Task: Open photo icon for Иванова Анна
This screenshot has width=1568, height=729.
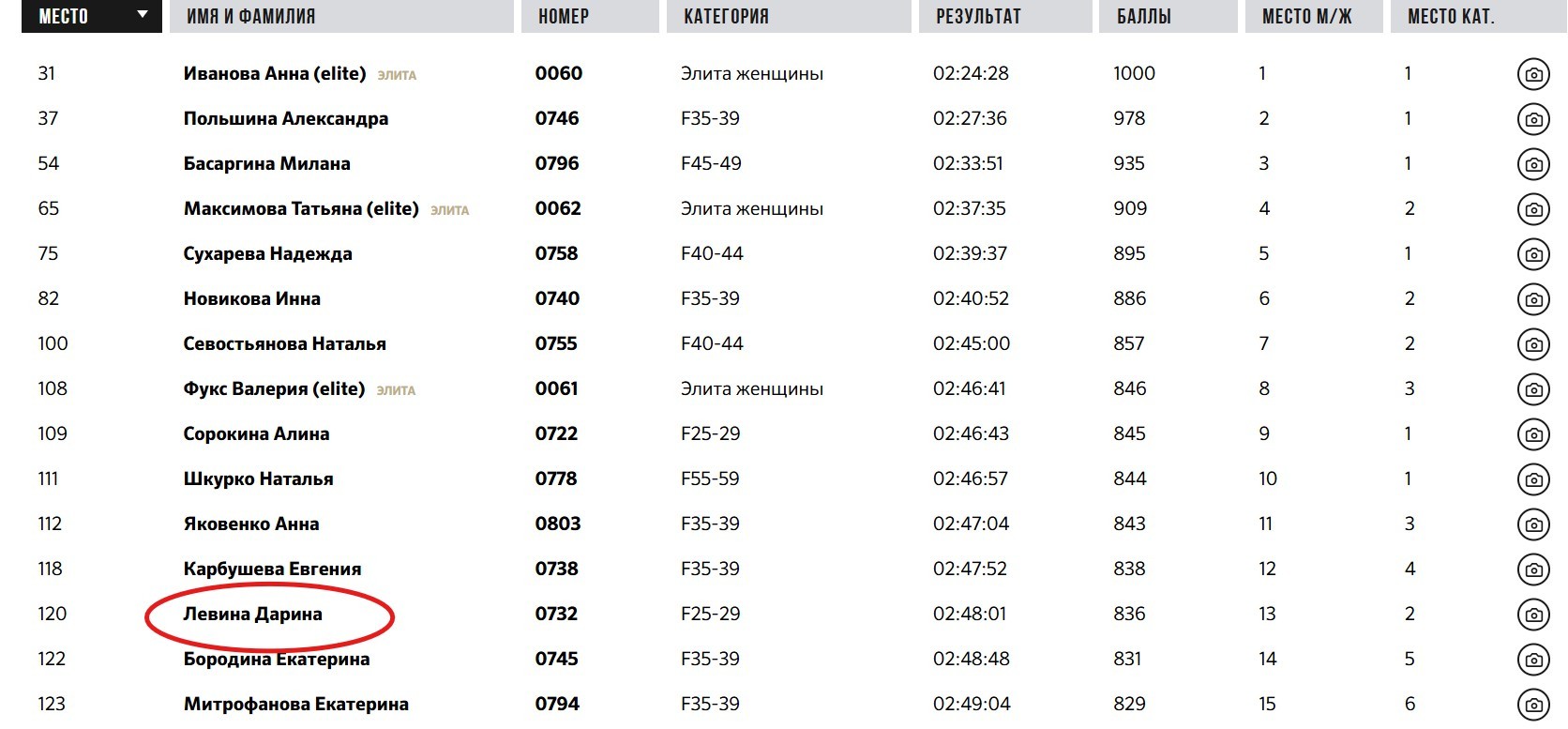Action: click(1533, 74)
